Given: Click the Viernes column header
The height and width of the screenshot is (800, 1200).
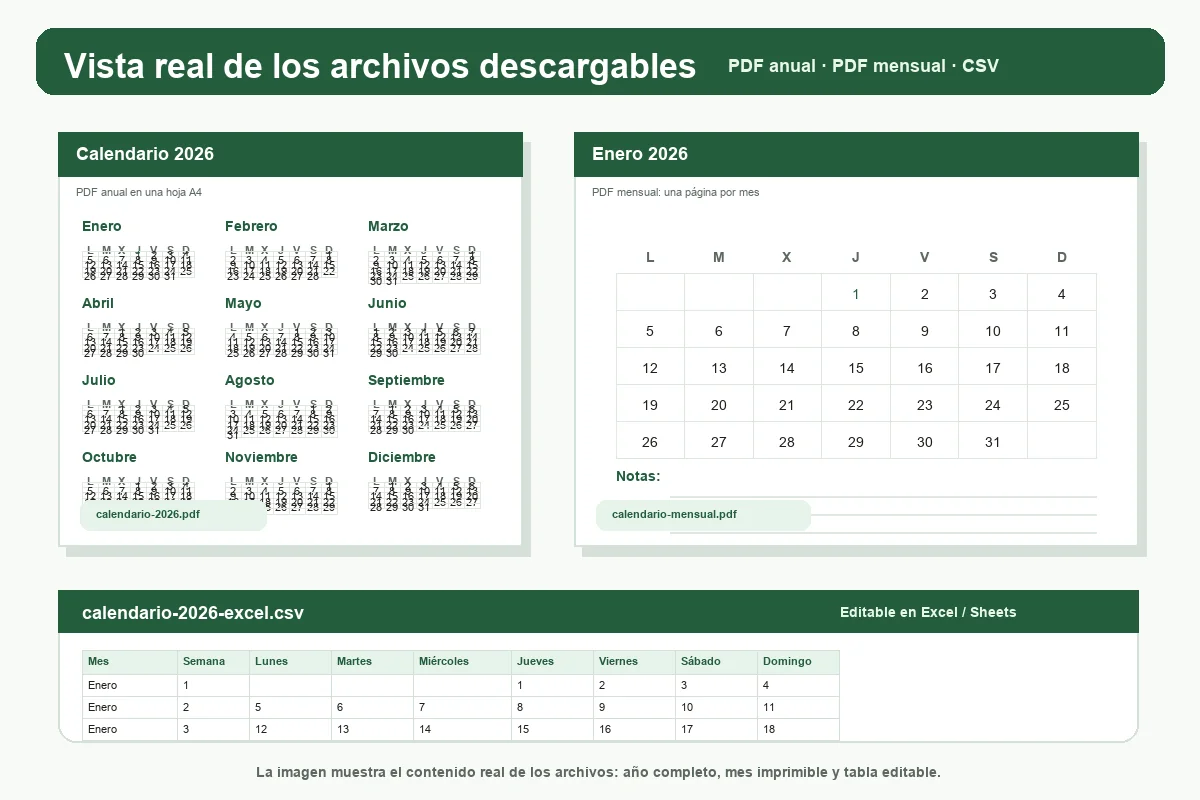Looking at the screenshot, I should (x=634, y=662).
